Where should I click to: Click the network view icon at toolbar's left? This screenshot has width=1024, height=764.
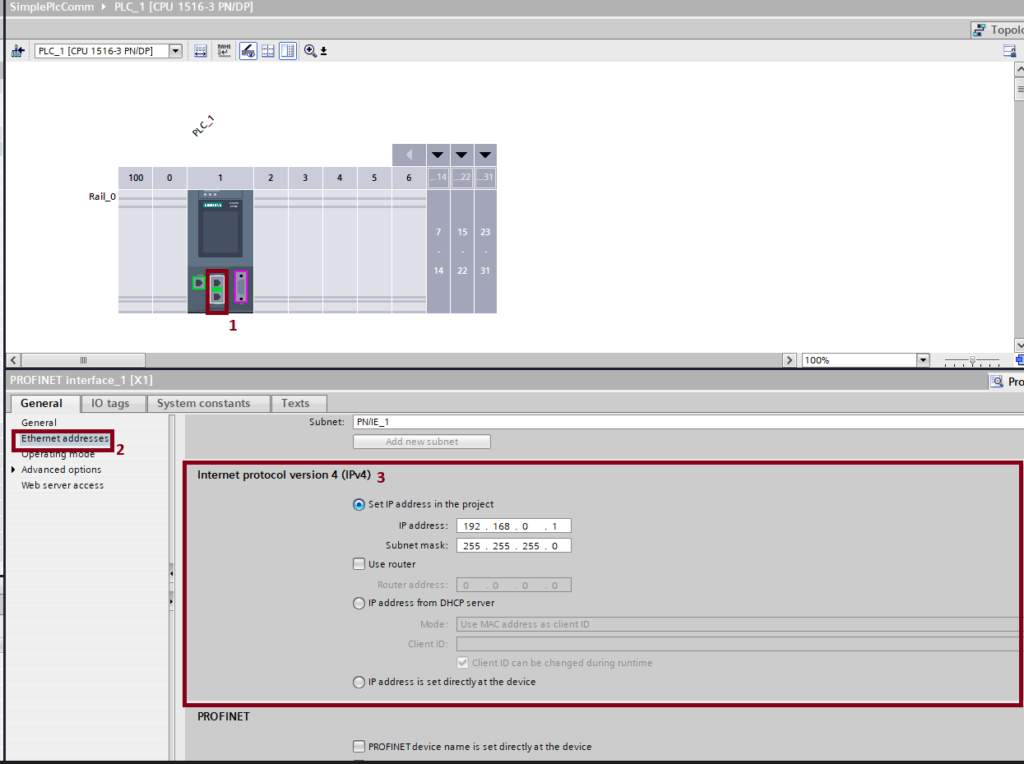[x=17, y=51]
